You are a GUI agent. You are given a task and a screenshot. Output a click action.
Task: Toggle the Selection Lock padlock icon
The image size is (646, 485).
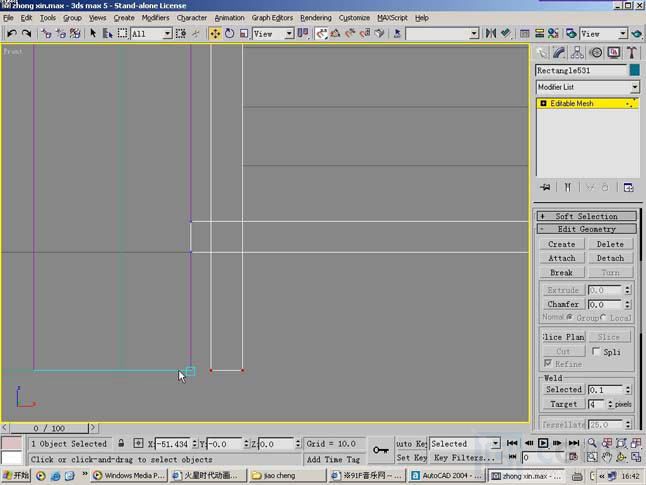click(x=121, y=443)
